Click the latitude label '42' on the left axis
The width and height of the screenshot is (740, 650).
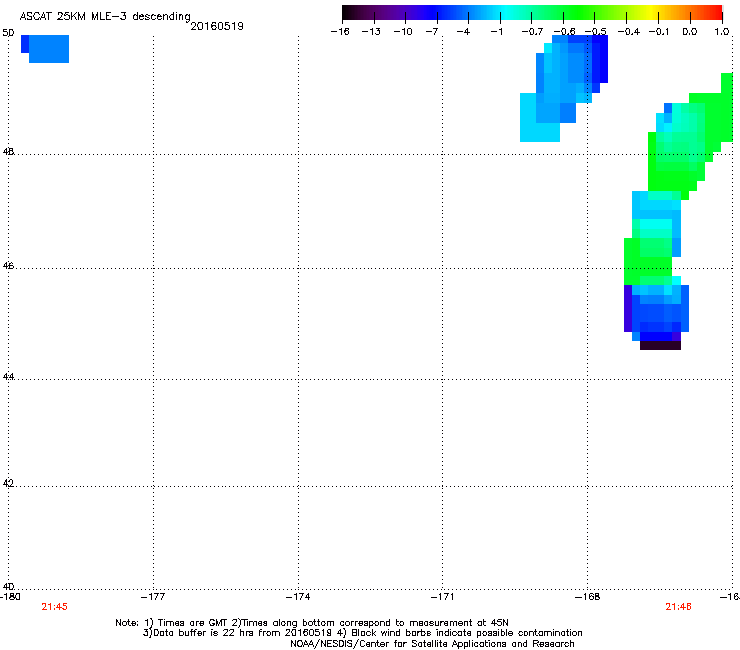tap(8, 483)
